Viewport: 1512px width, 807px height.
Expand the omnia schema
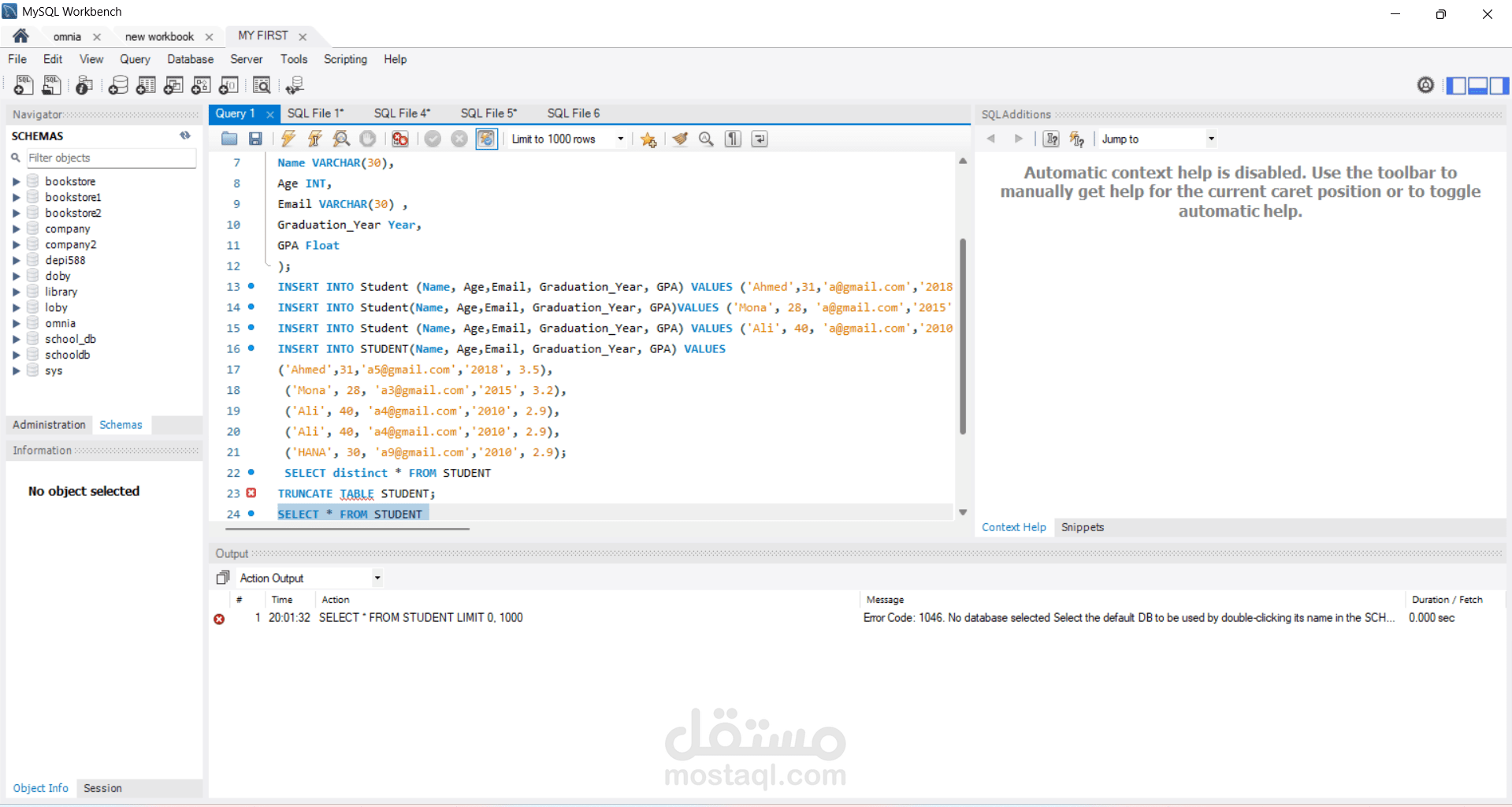[16, 323]
